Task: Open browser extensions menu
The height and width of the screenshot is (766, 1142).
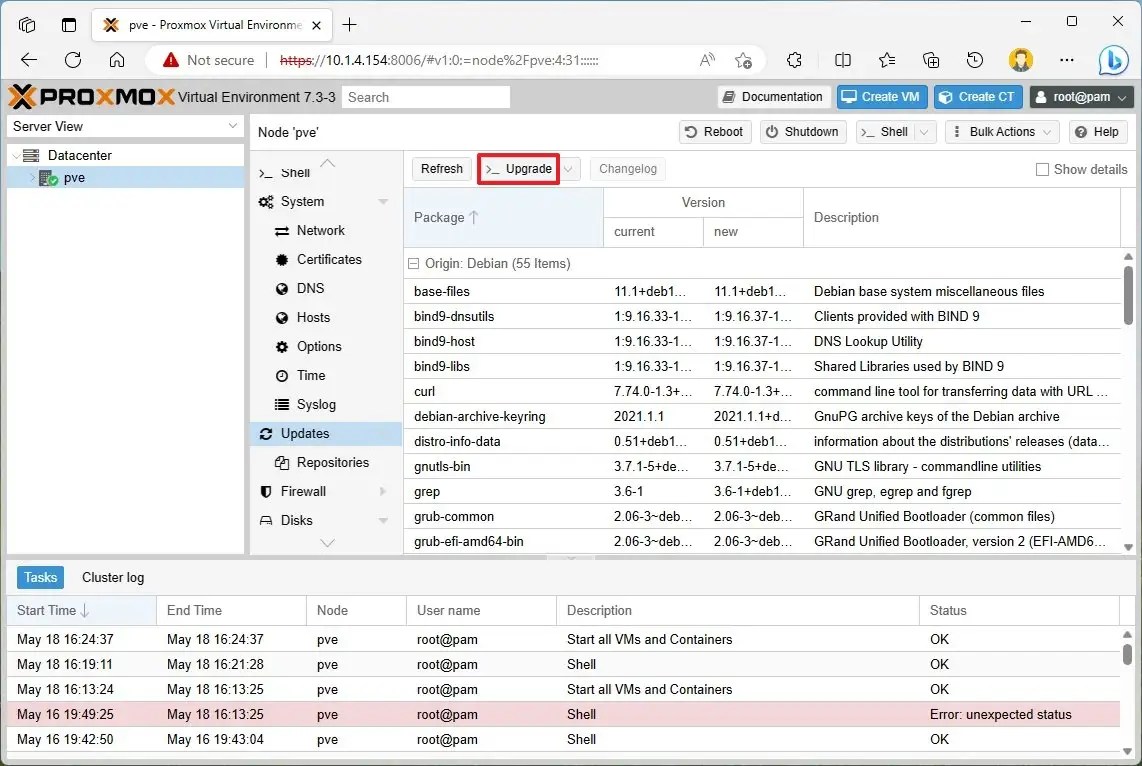Action: click(x=795, y=60)
